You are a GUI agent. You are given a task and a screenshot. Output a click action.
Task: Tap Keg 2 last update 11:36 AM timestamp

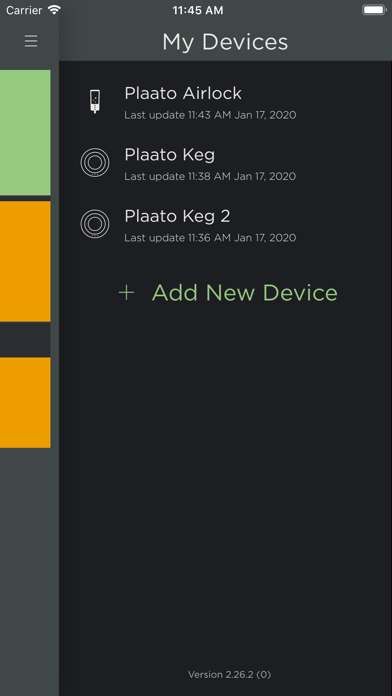(210, 238)
